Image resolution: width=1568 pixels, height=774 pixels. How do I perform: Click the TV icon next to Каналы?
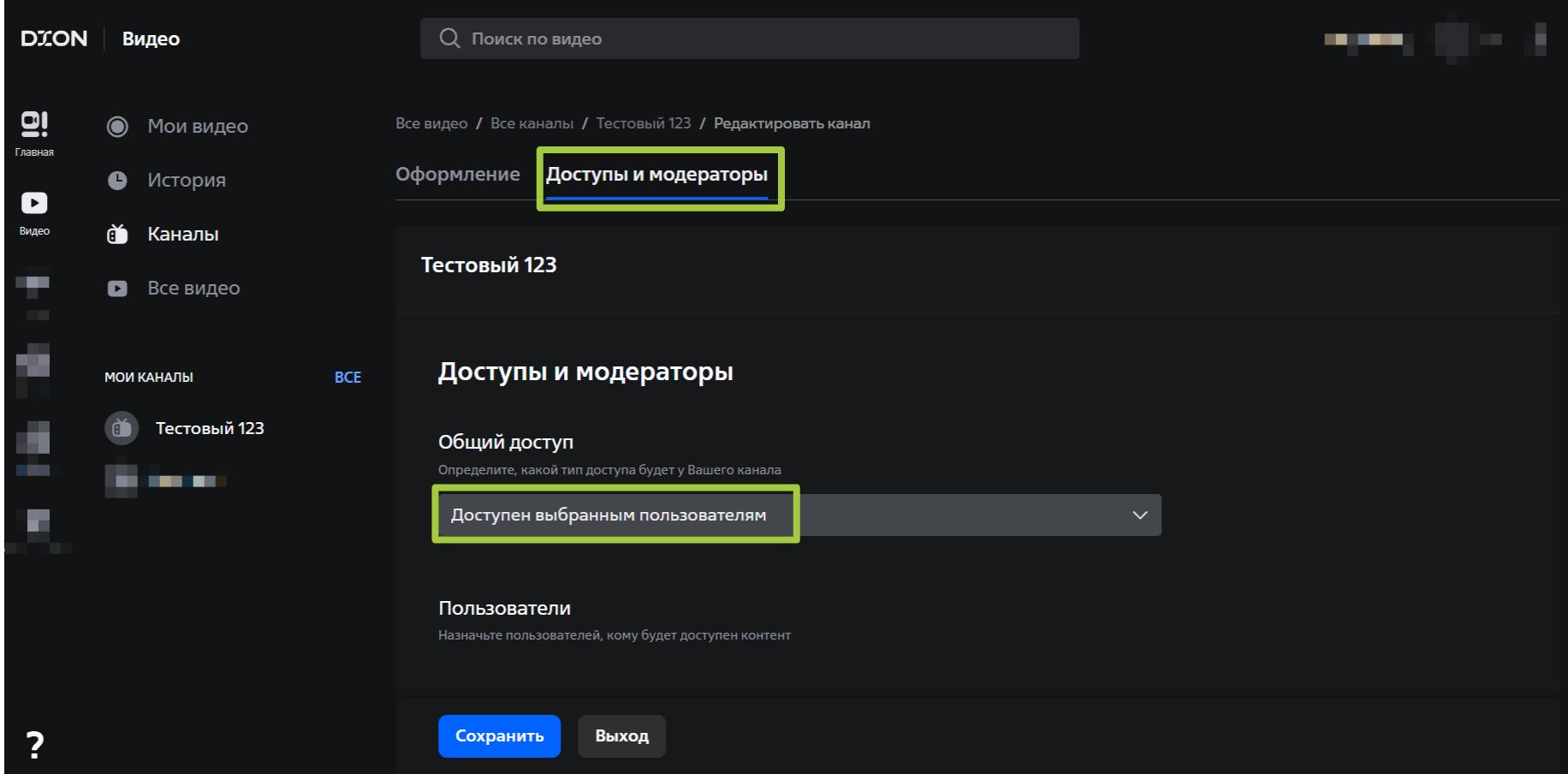pos(117,234)
